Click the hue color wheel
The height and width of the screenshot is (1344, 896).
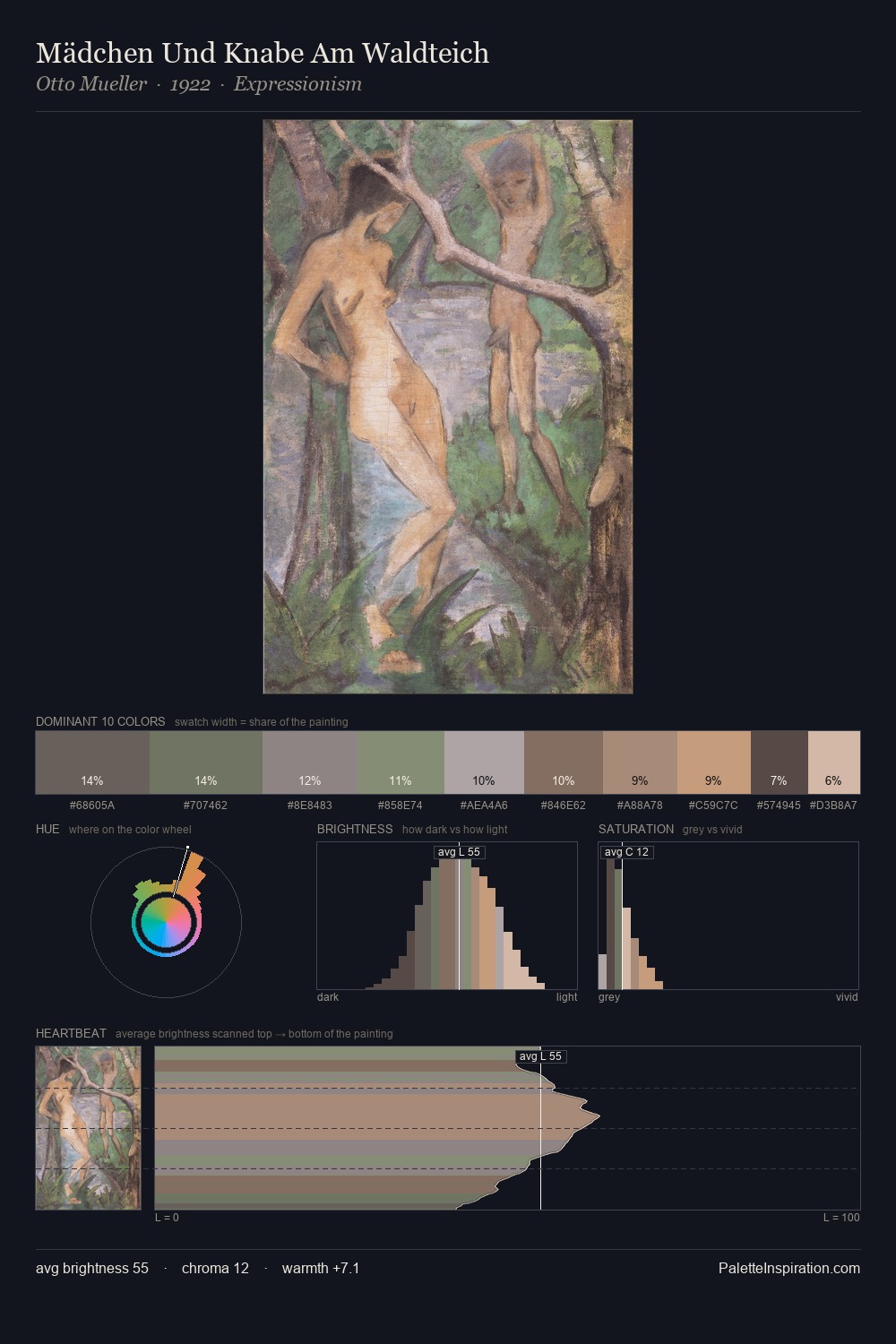[x=167, y=922]
